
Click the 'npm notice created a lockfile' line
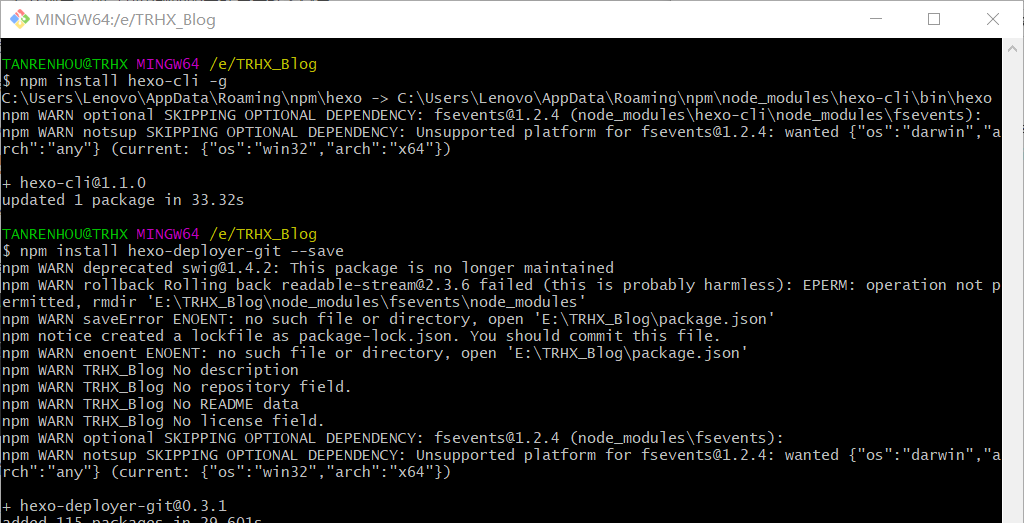(x=361, y=336)
